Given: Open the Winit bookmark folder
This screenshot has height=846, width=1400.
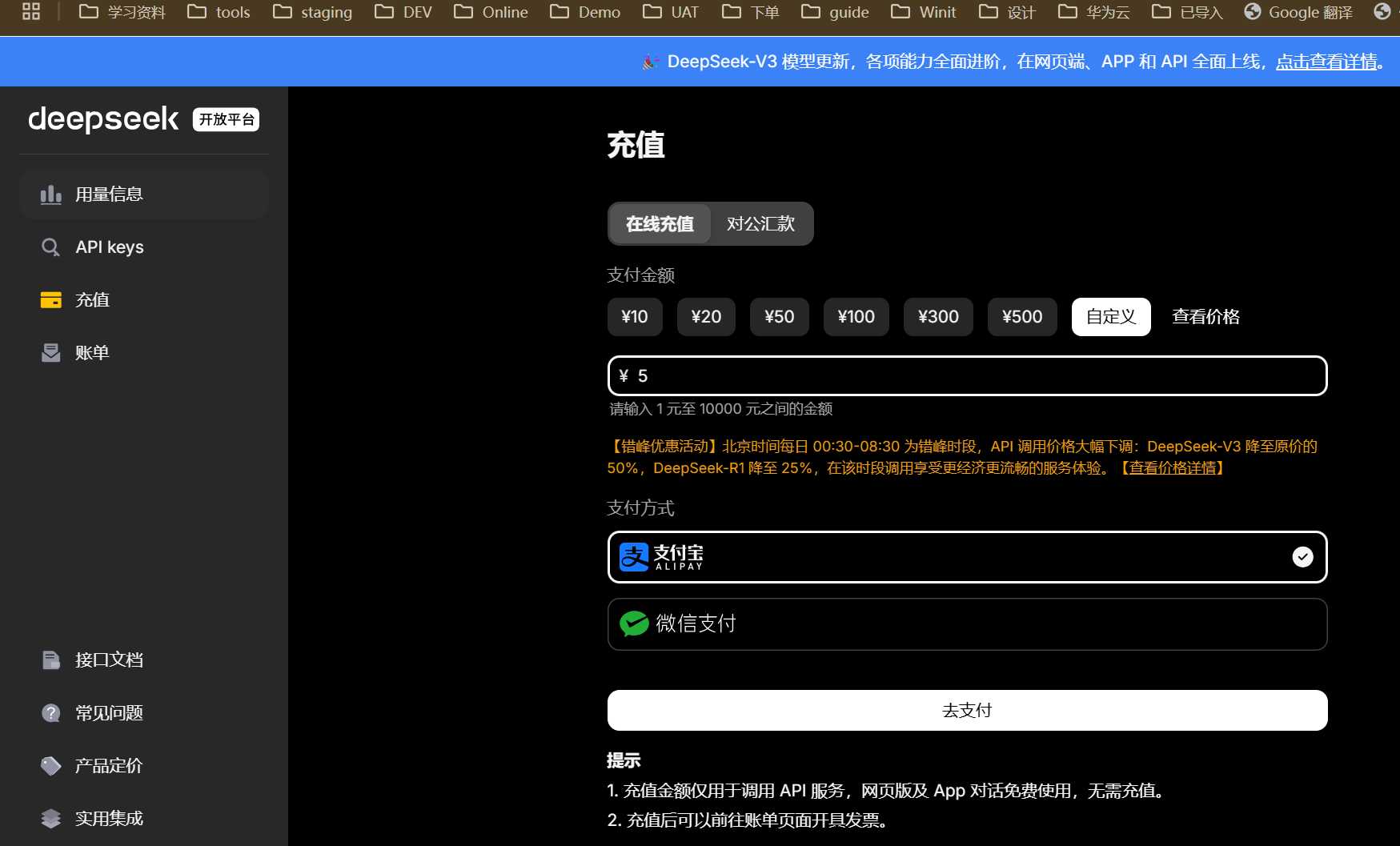Looking at the screenshot, I should 923,12.
